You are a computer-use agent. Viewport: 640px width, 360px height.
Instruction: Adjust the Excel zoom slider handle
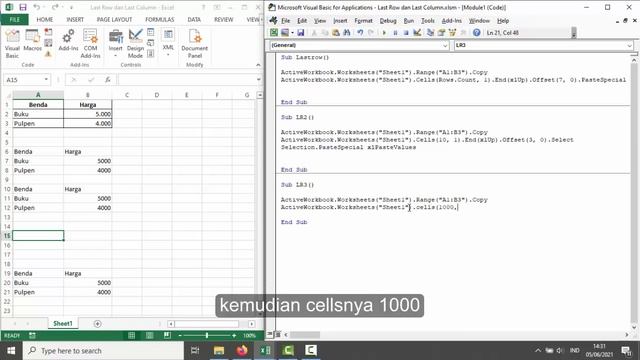[x=207, y=336]
